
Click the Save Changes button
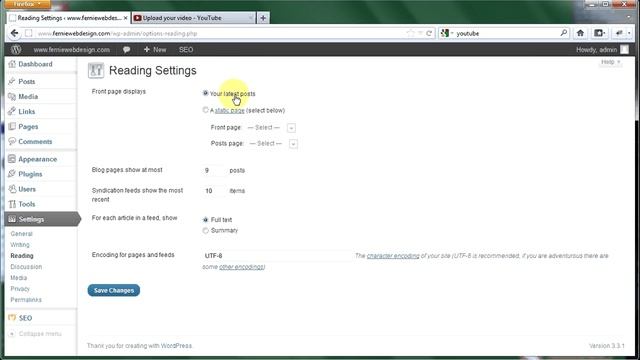click(x=113, y=290)
